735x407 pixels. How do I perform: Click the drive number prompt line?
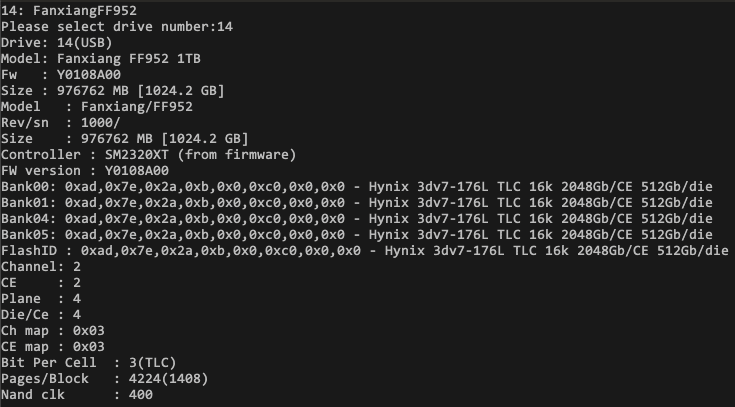(x=117, y=26)
